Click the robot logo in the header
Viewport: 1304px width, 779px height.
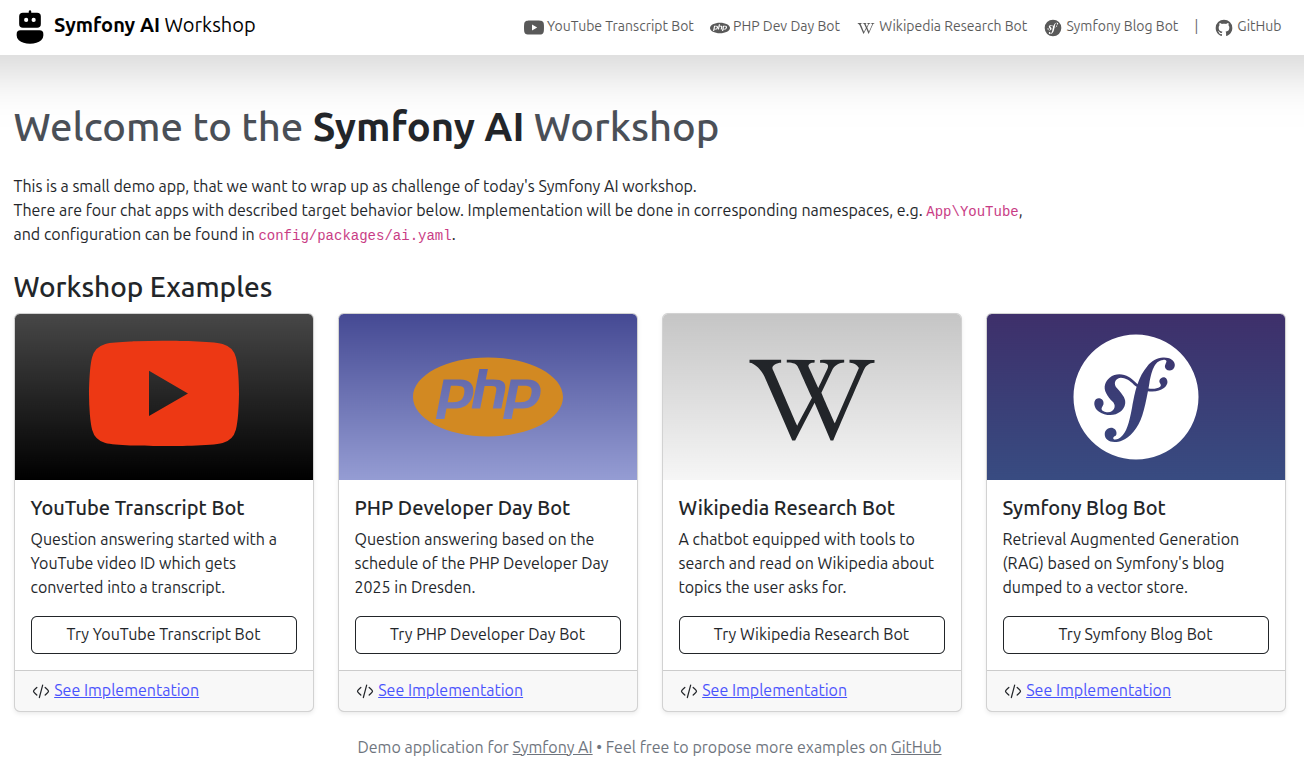coord(29,26)
